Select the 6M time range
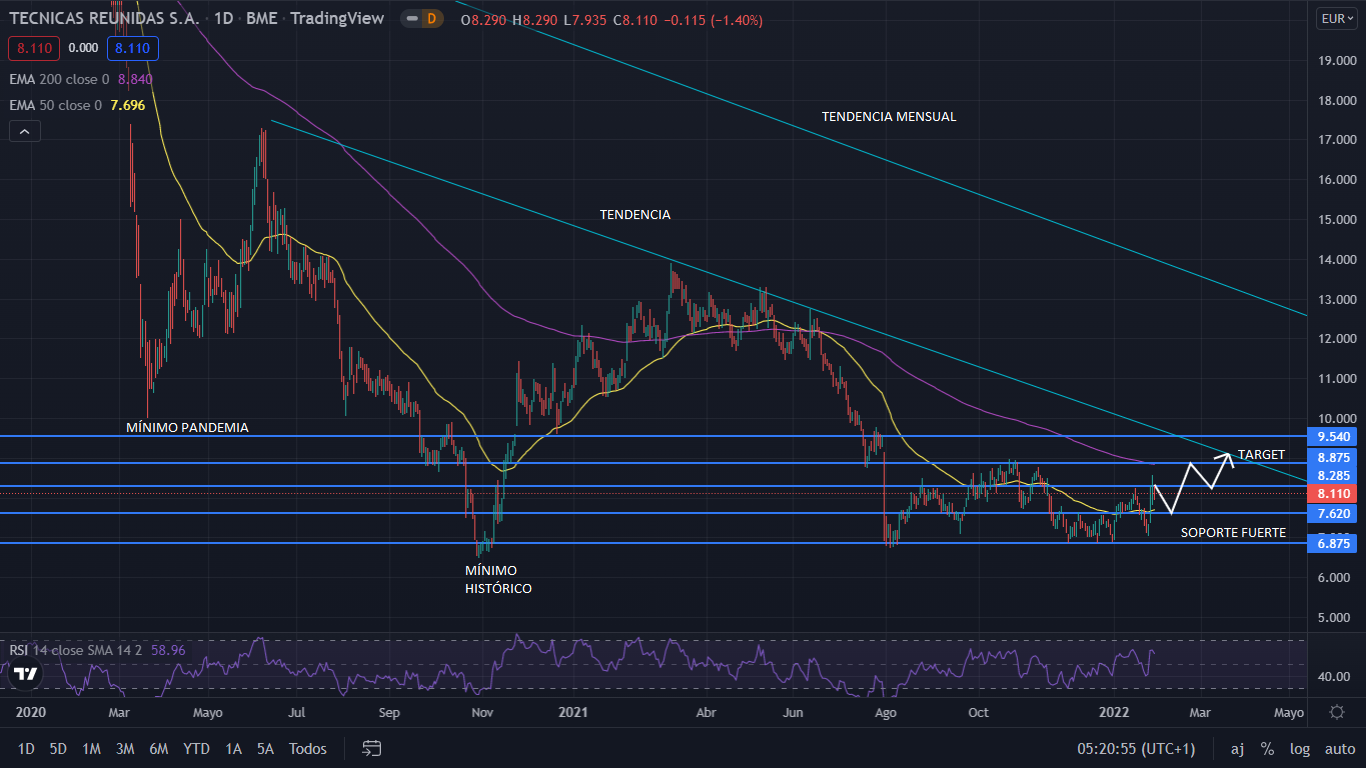 click(x=158, y=748)
